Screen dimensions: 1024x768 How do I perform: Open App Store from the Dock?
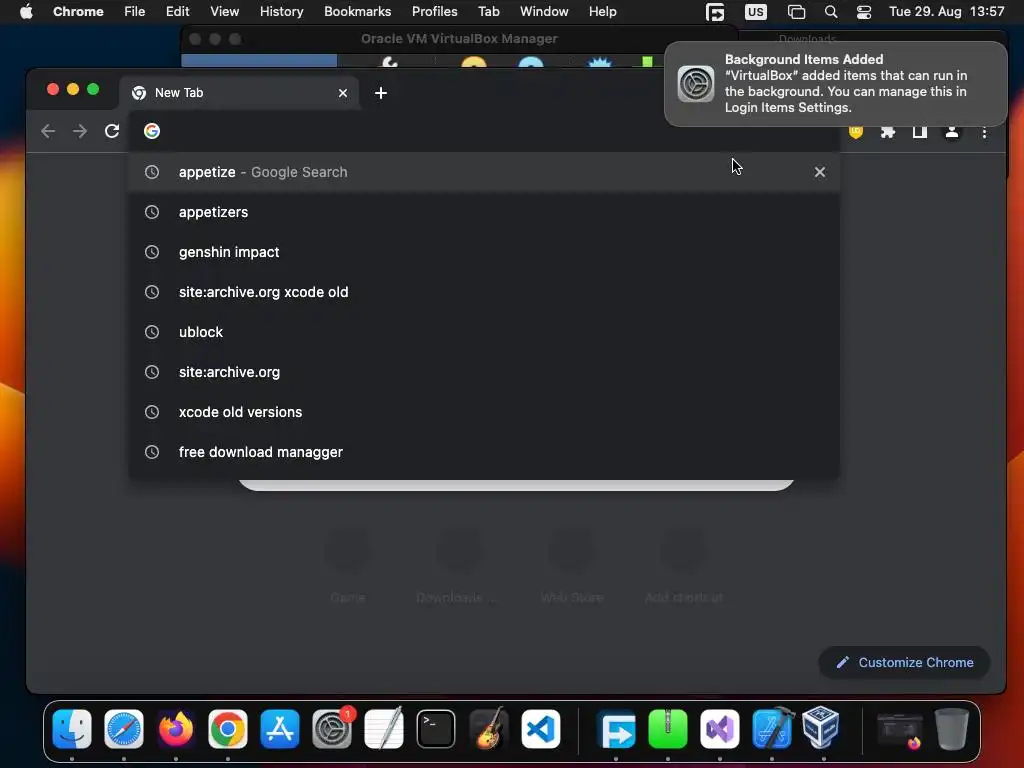point(280,729)
